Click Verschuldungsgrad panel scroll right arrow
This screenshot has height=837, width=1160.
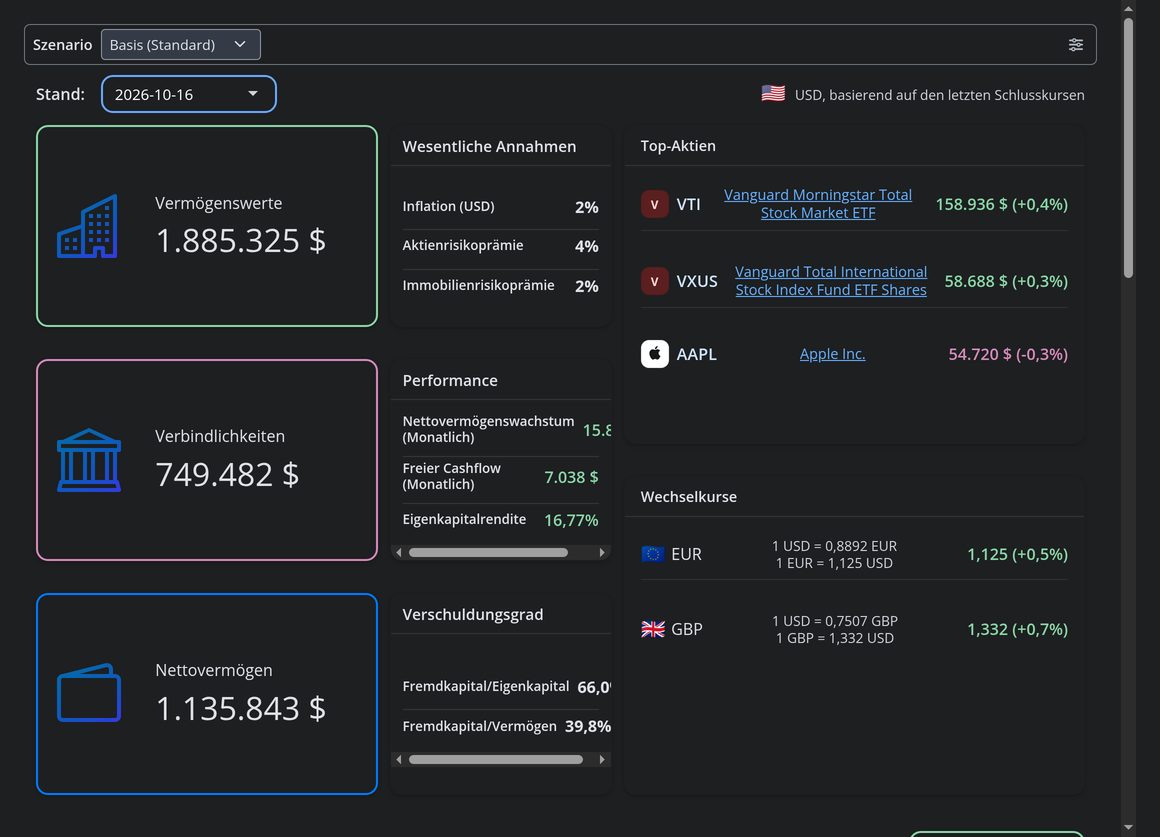click(x=602, y=759)
